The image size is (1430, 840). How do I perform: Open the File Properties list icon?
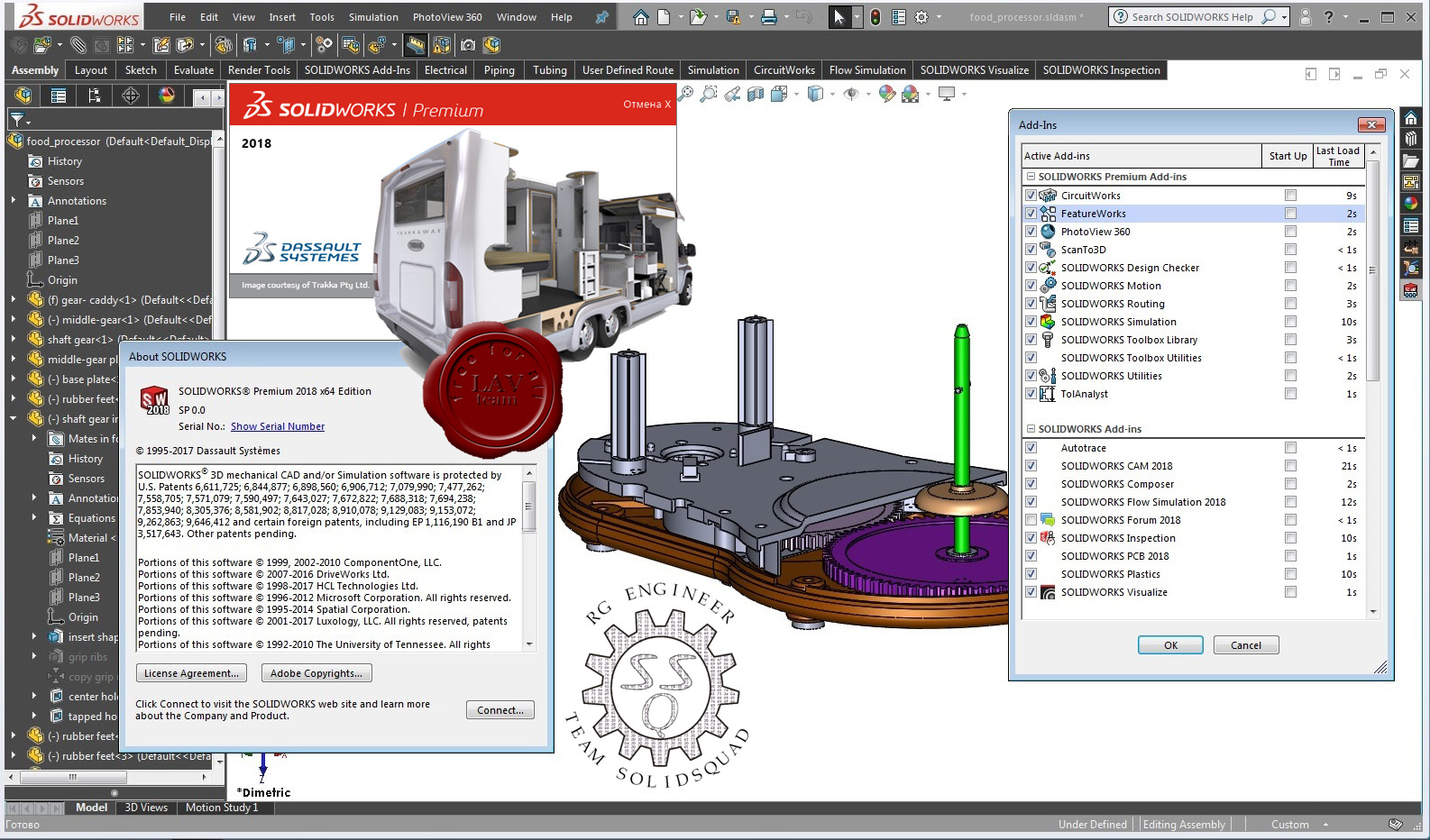[x=899, y=17]
